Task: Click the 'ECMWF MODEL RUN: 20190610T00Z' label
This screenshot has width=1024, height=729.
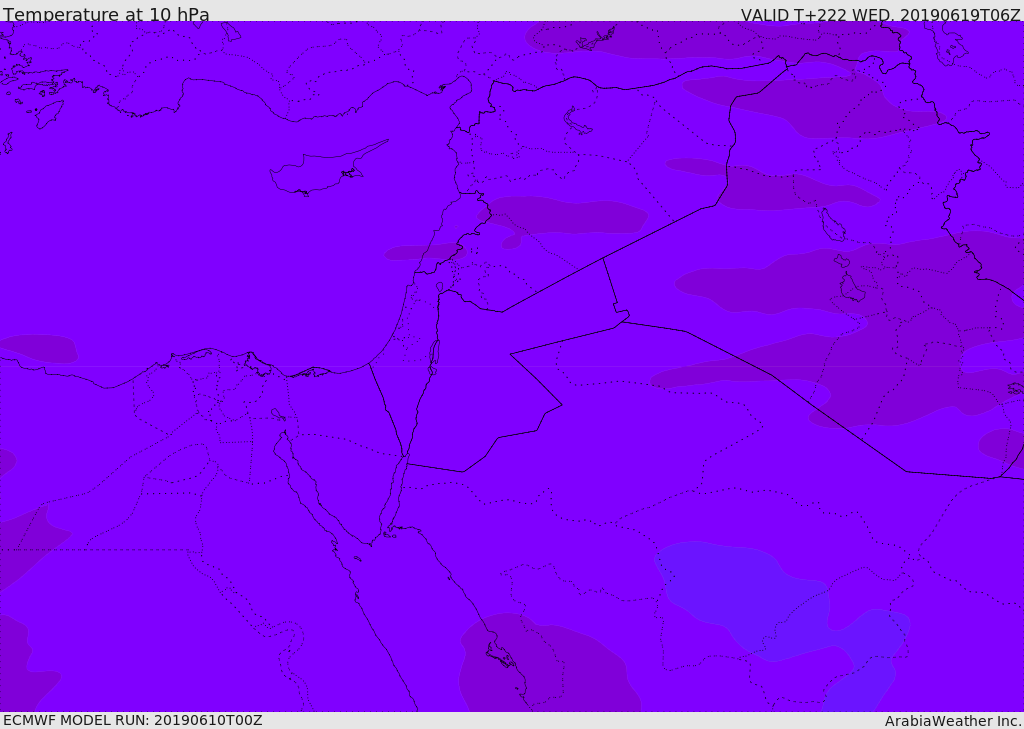Action: point(133,720)
